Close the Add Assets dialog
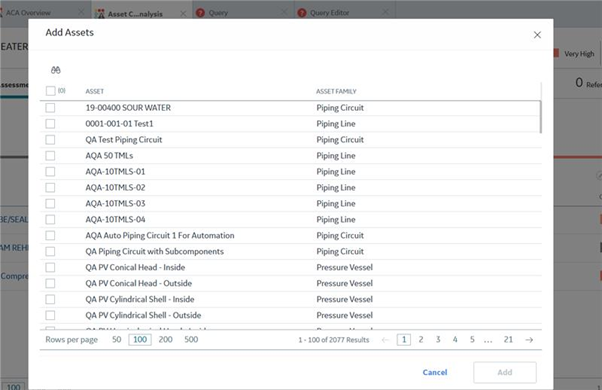Image resolution: width=602 pixels, height=390 pixels. click(537, 35)
